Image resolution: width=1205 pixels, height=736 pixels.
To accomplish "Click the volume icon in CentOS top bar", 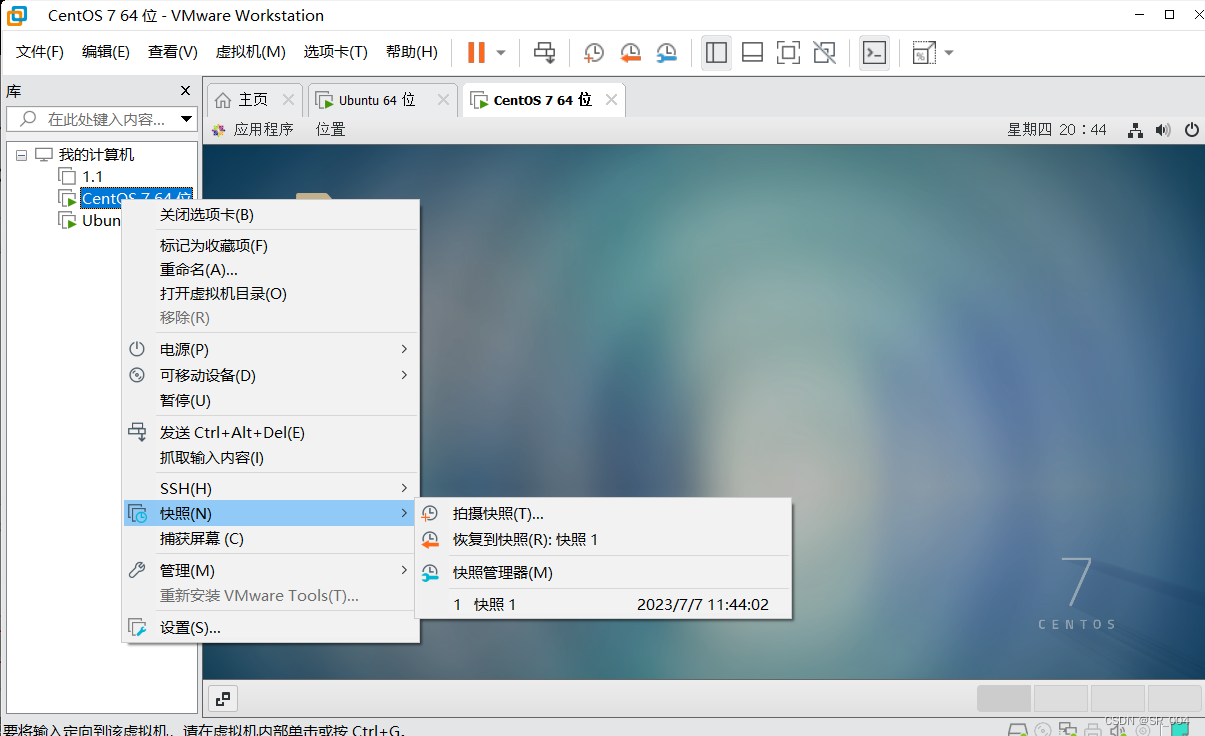I will pos(1163,130).
